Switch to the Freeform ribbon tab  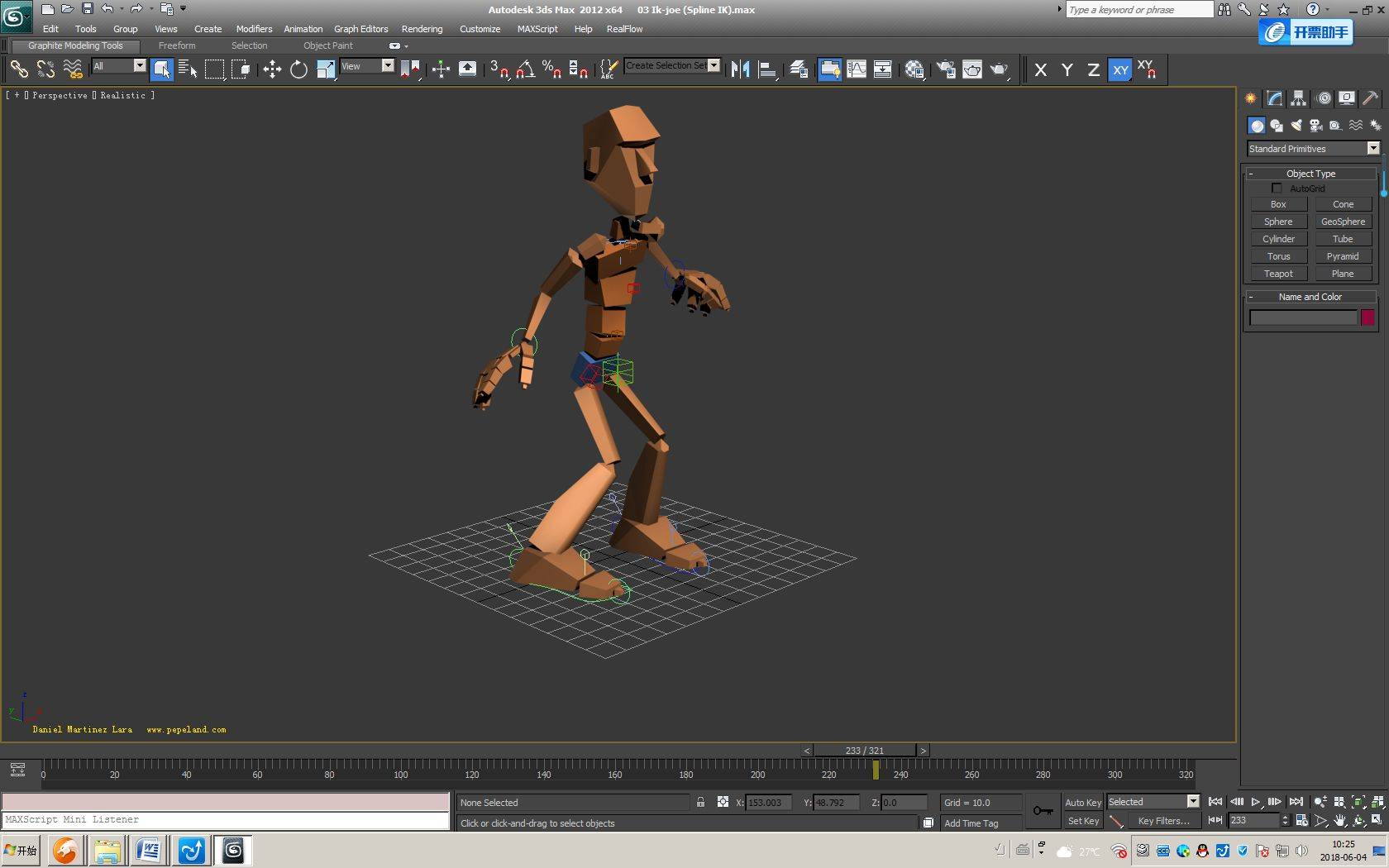[177, 45]
